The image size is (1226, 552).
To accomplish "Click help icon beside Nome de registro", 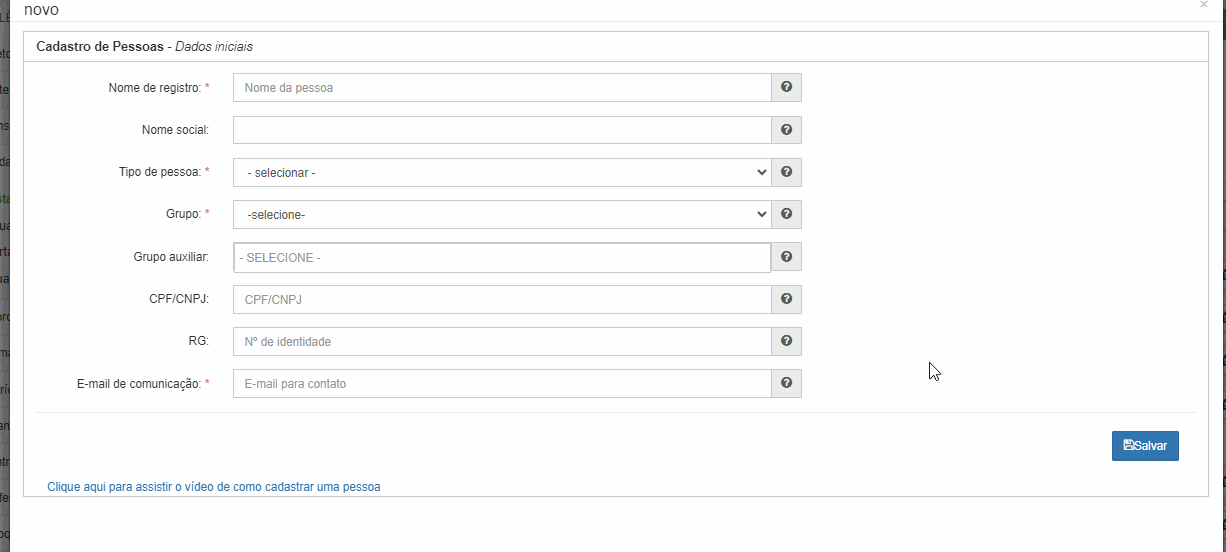I will pyautogui.click(x=787, y=88).
